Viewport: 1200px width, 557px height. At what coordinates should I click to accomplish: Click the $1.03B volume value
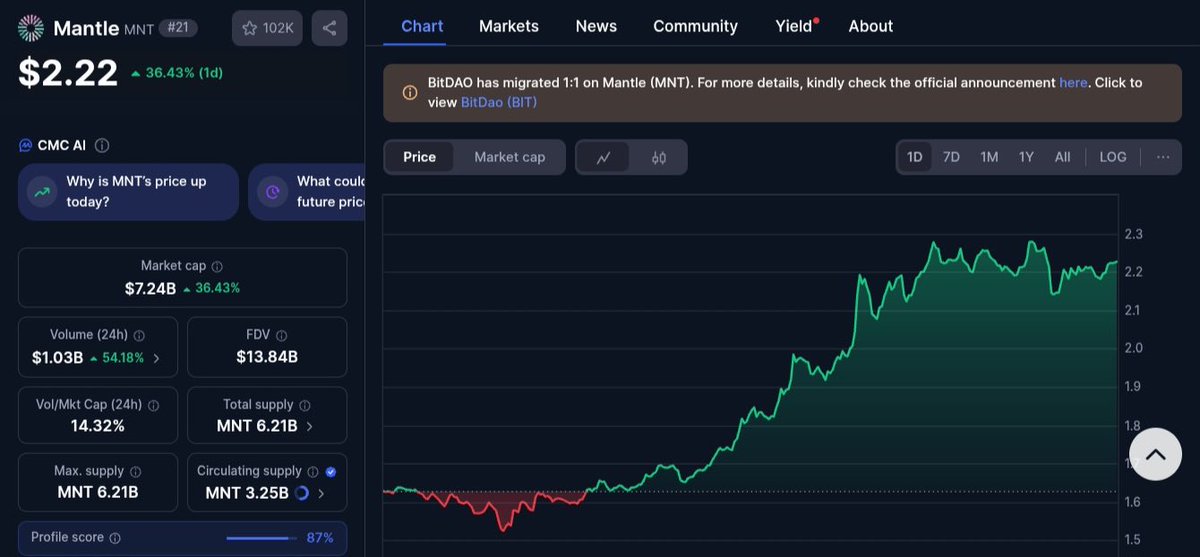coord(57,357)
